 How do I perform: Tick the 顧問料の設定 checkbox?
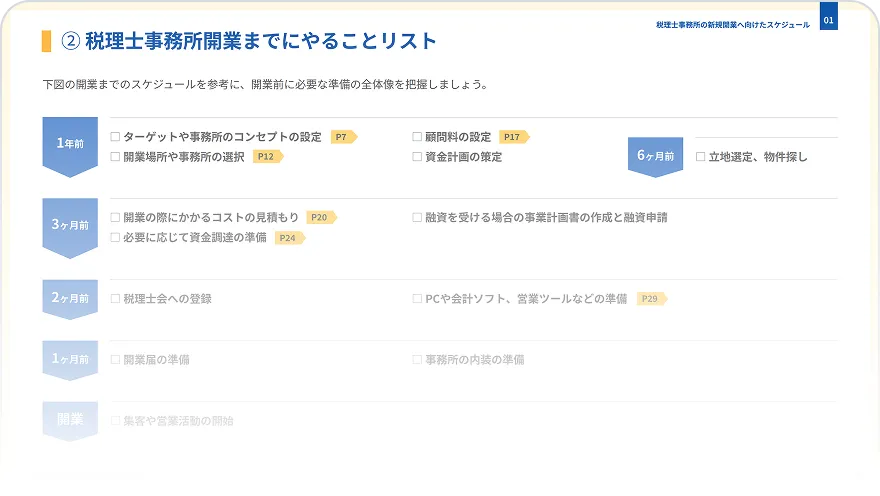click(417, 137)
